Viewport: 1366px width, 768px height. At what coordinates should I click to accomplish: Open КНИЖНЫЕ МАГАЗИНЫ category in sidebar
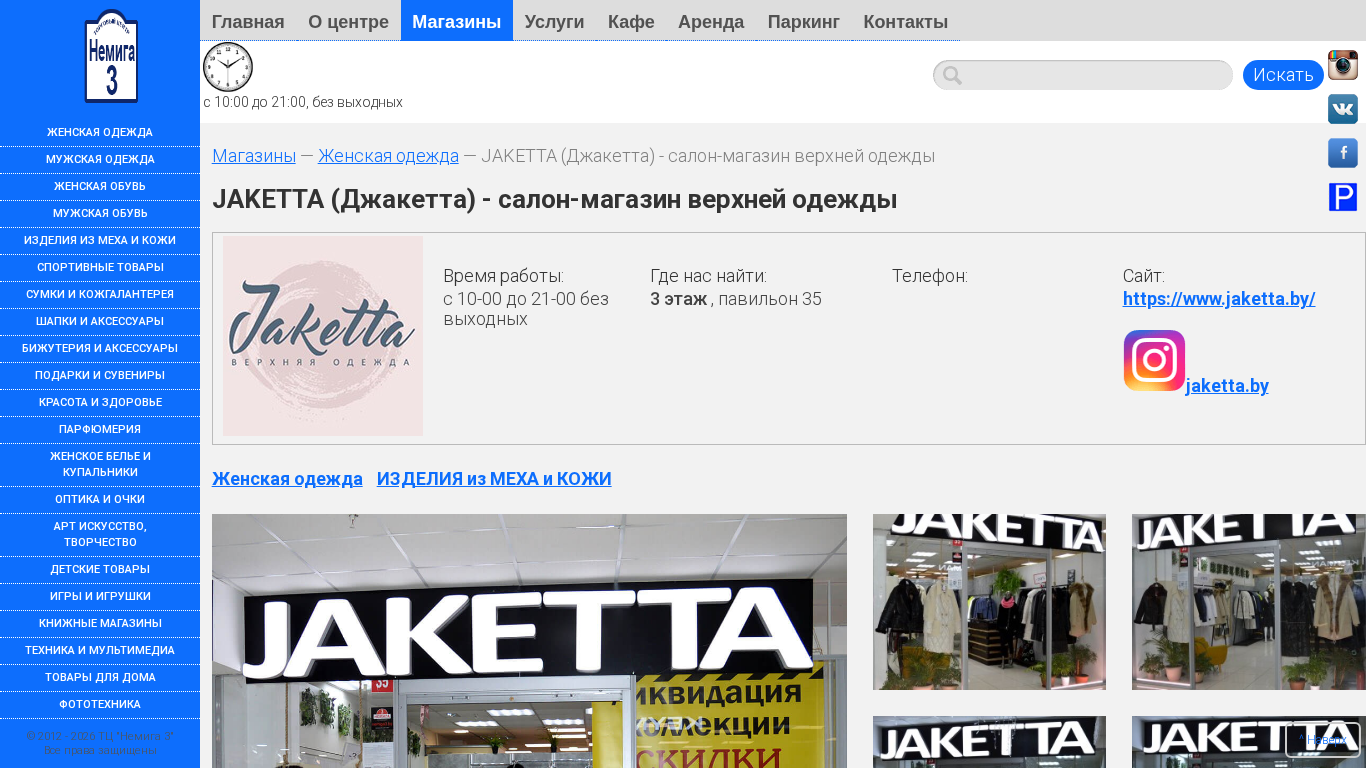click(x=100, y=623)
